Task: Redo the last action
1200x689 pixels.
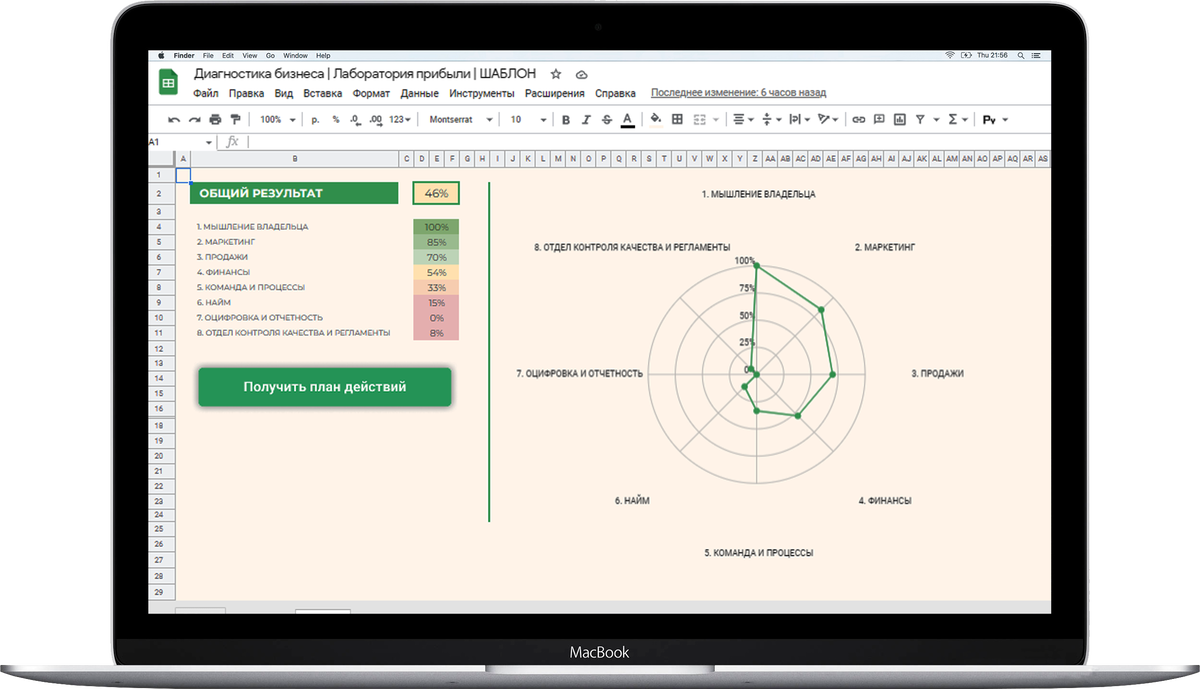Action: tap(195, 120)
